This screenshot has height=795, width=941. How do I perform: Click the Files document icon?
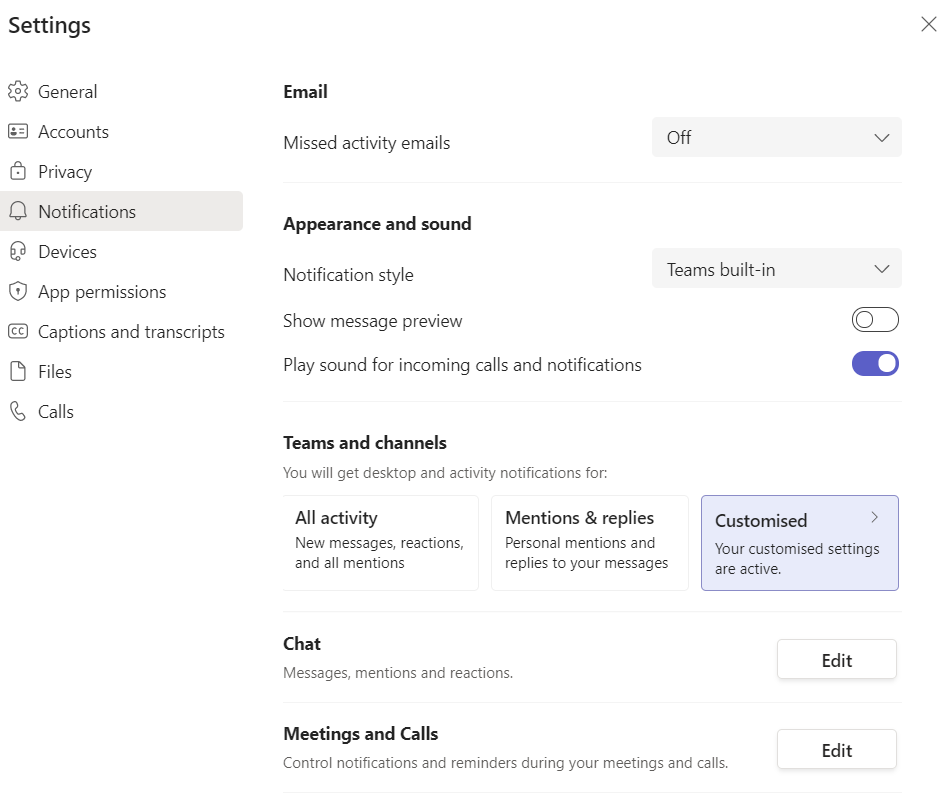coord(18,371)
